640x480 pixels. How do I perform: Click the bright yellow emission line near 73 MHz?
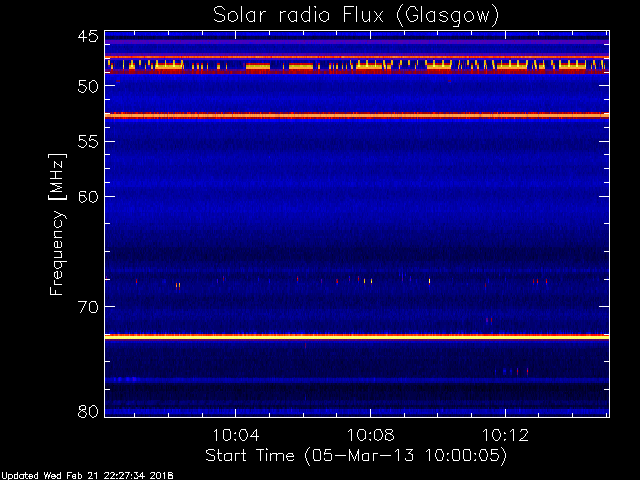click(357, 337)
